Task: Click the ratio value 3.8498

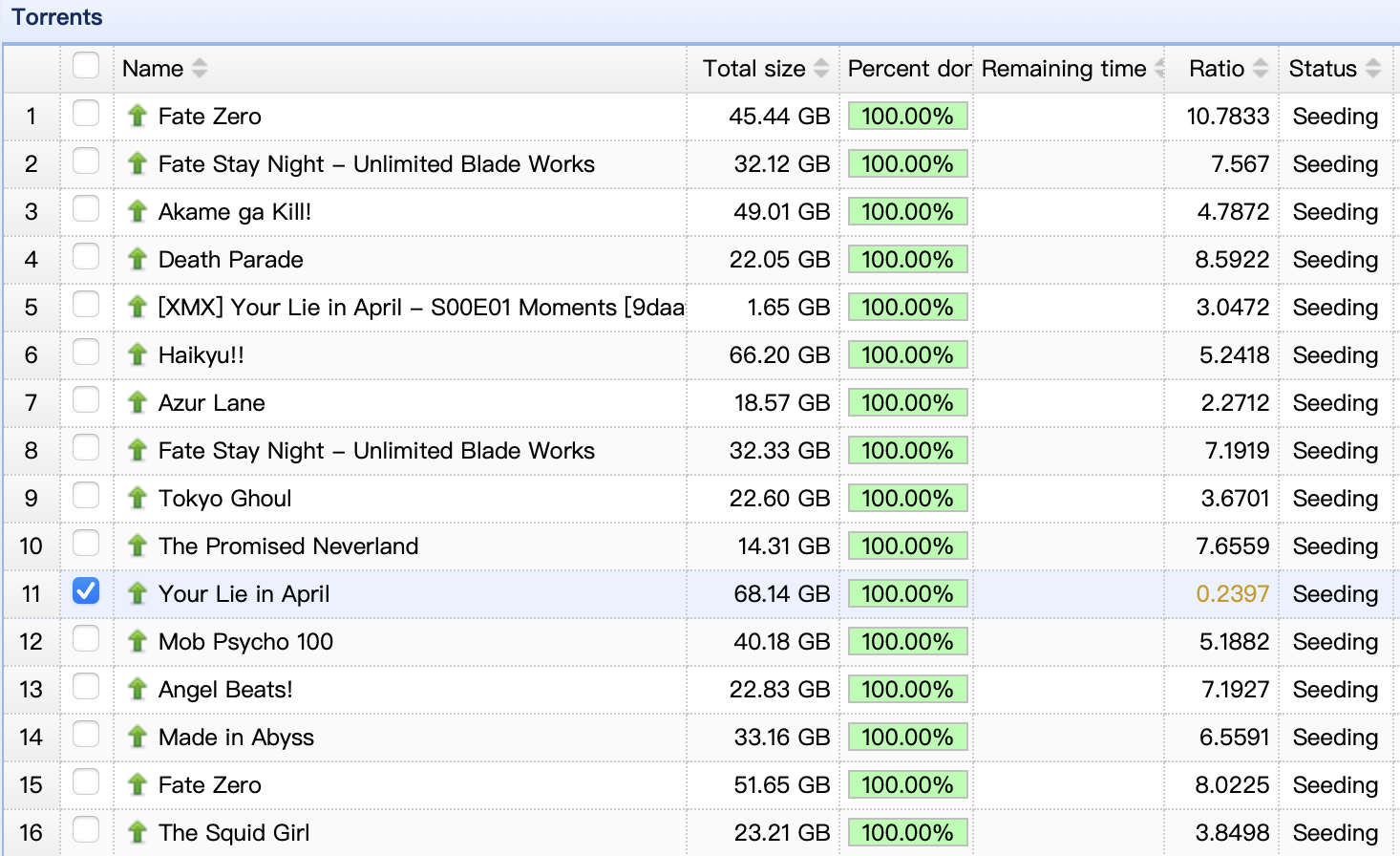Action: click(x=1232, y=832)
